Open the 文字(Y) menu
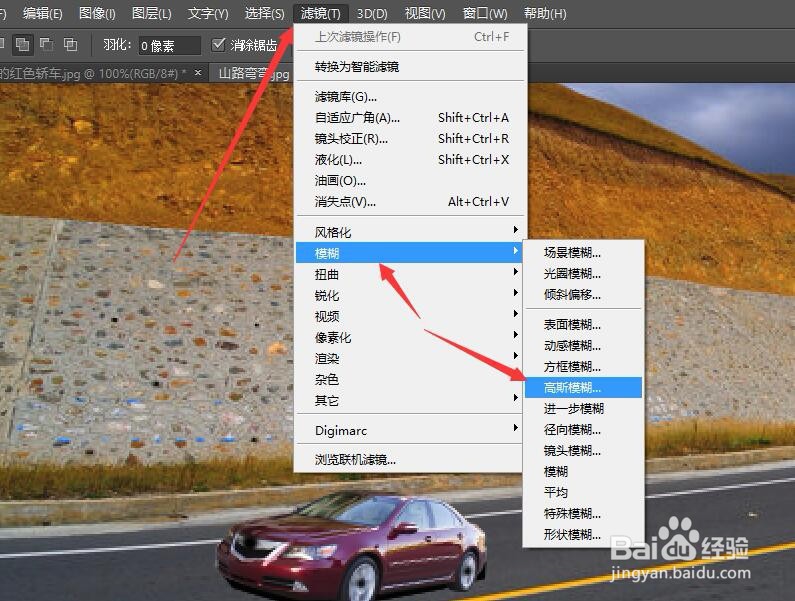The width and height of the screenshot is (795, 601). (207, 13)
